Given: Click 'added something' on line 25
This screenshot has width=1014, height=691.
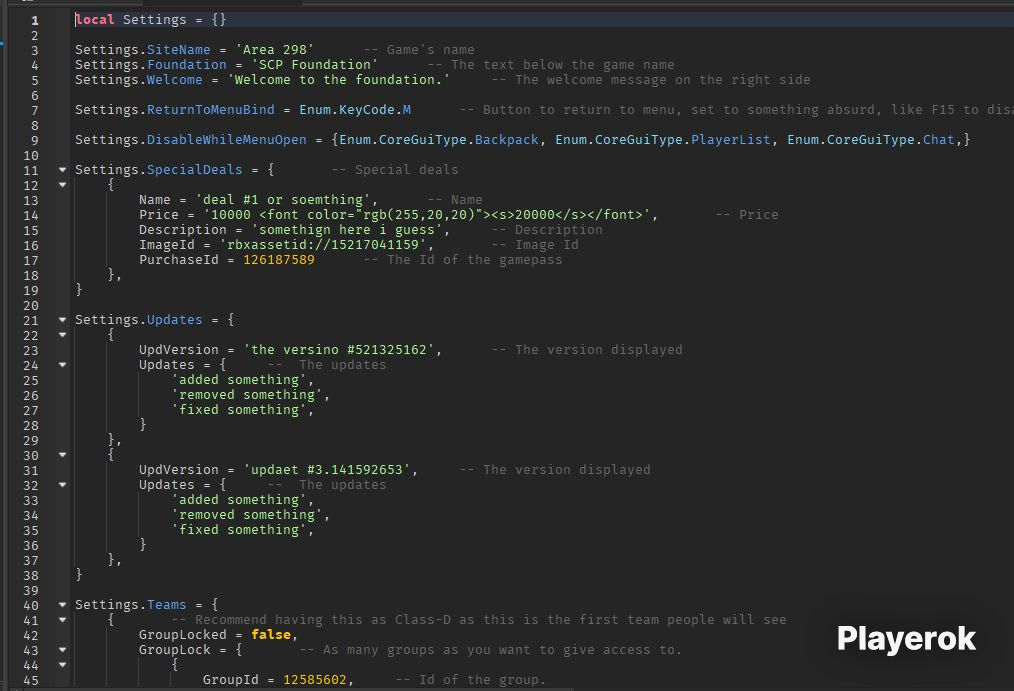Looking at the screenshot, I should [x=239, y=380].
